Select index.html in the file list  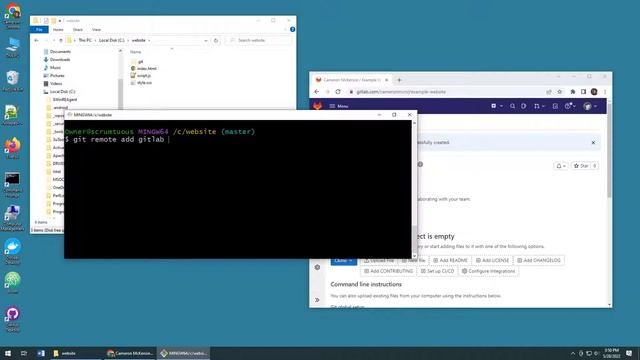(144, 69)
